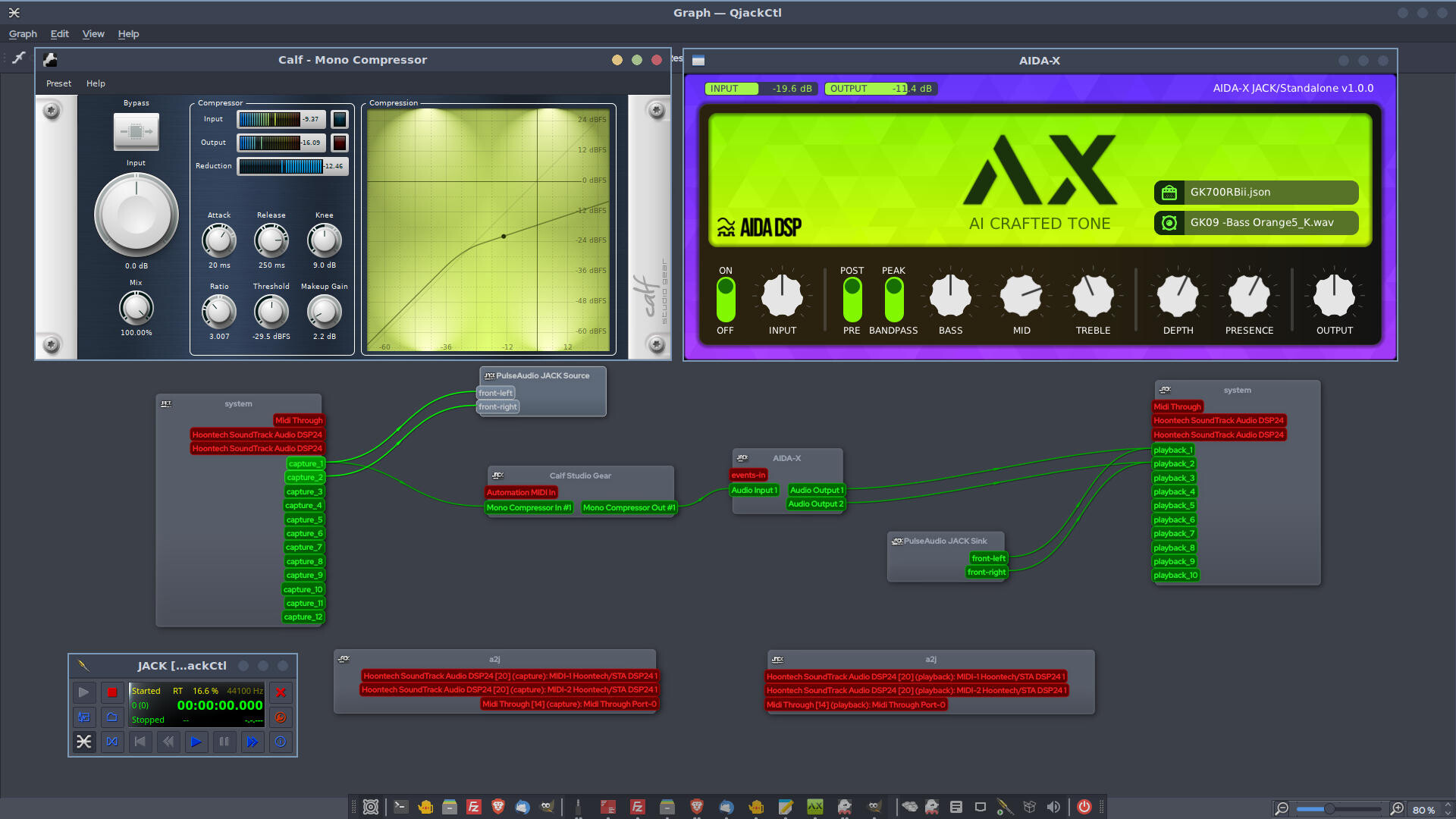
Task: Open the Setup button with orange wrench icon
Action: [x=281, y=717]
